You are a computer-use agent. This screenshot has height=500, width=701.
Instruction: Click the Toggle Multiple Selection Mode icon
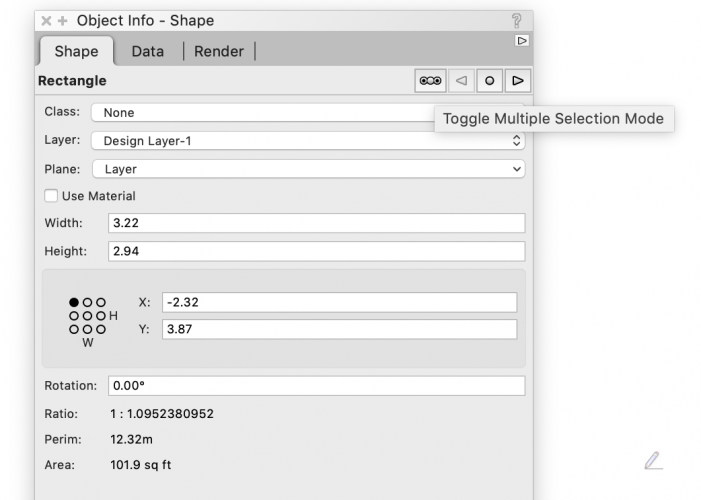point(432,81)
